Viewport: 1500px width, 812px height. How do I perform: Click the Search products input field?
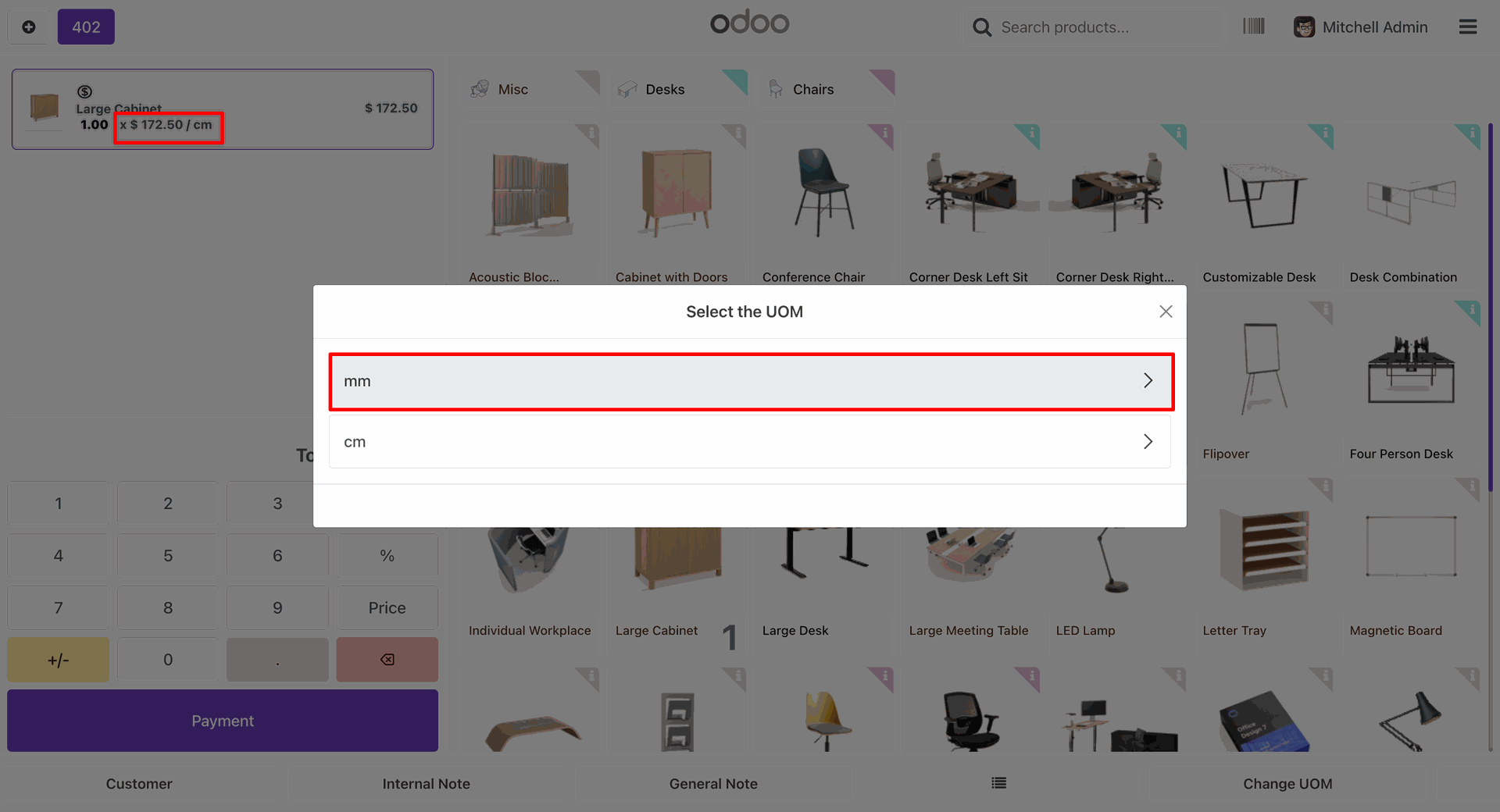[1109, 27]
